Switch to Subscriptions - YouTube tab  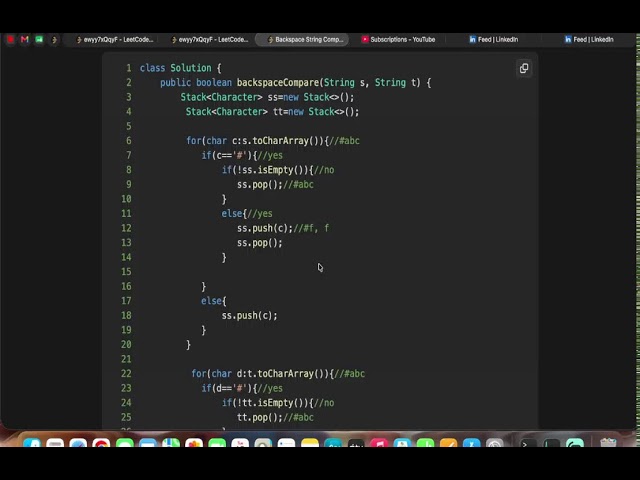click(398, 40)
